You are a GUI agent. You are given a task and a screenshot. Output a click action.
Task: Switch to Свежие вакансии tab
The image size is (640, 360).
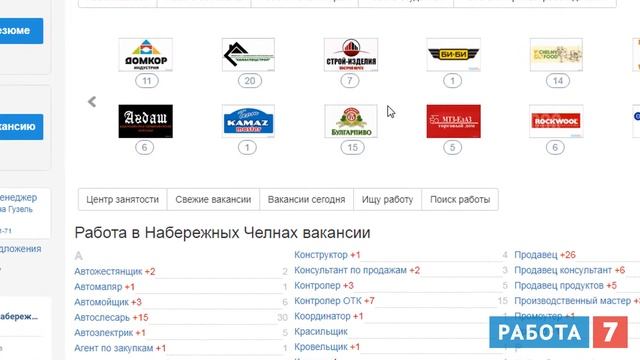click(213, 200)
